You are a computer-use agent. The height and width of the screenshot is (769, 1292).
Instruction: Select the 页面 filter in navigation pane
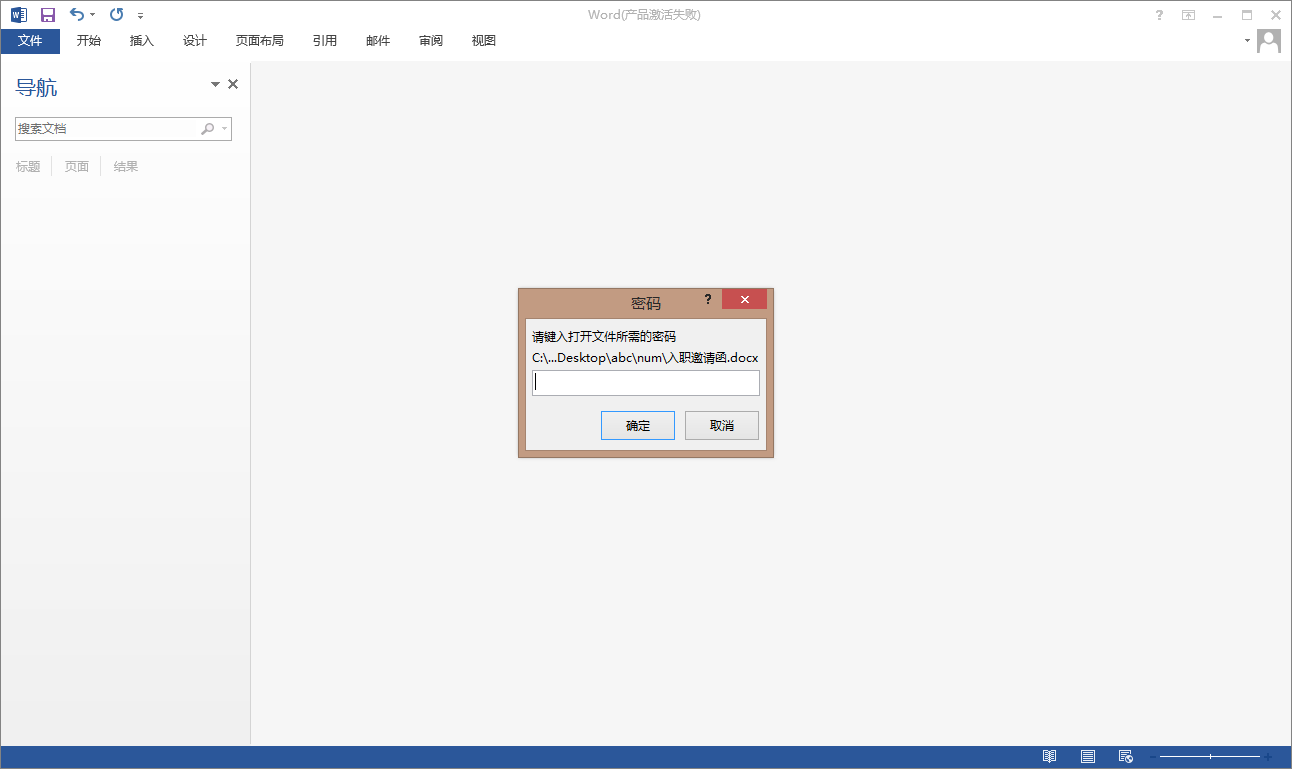click(76, 166)
